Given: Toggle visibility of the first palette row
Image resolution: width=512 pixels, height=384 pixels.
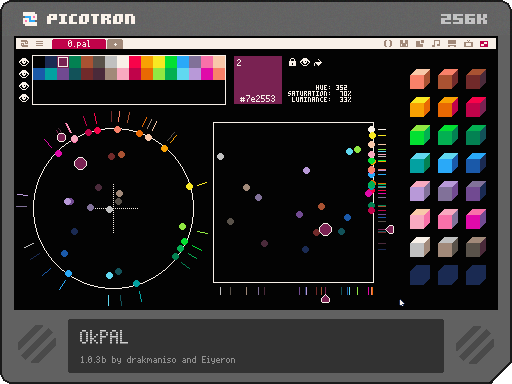Looking at the screenshot, I should tap(24, 62).
